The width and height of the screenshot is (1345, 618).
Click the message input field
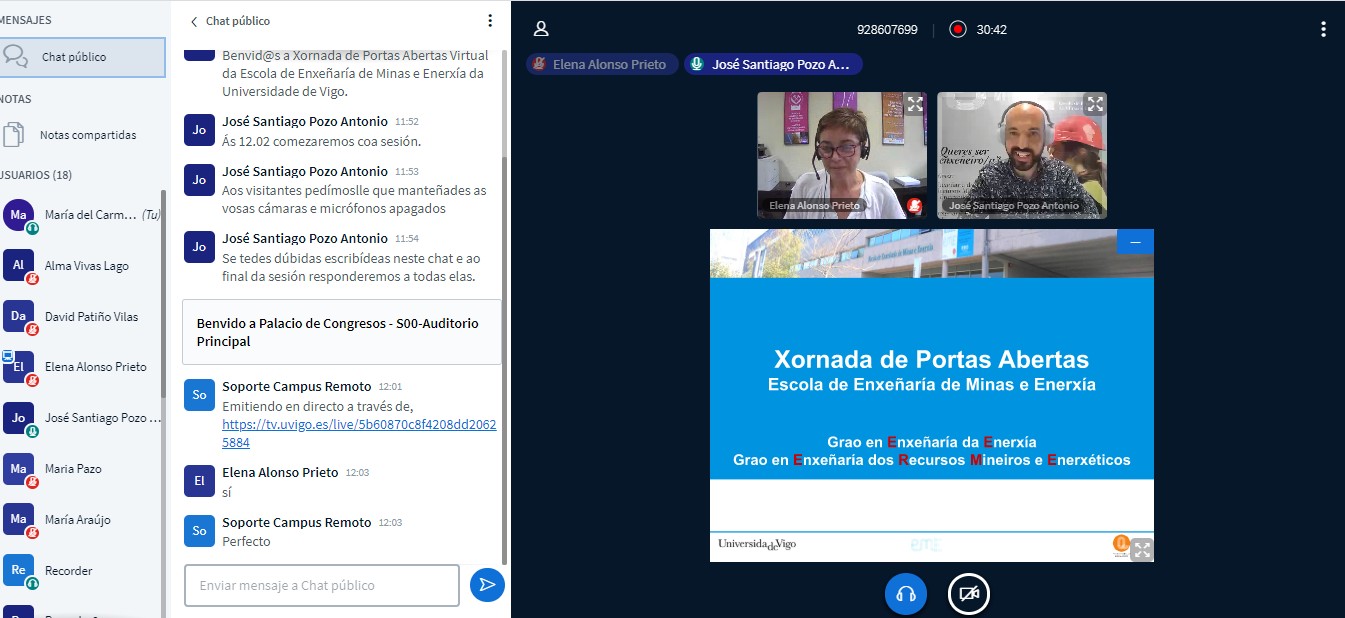[321, 585]
